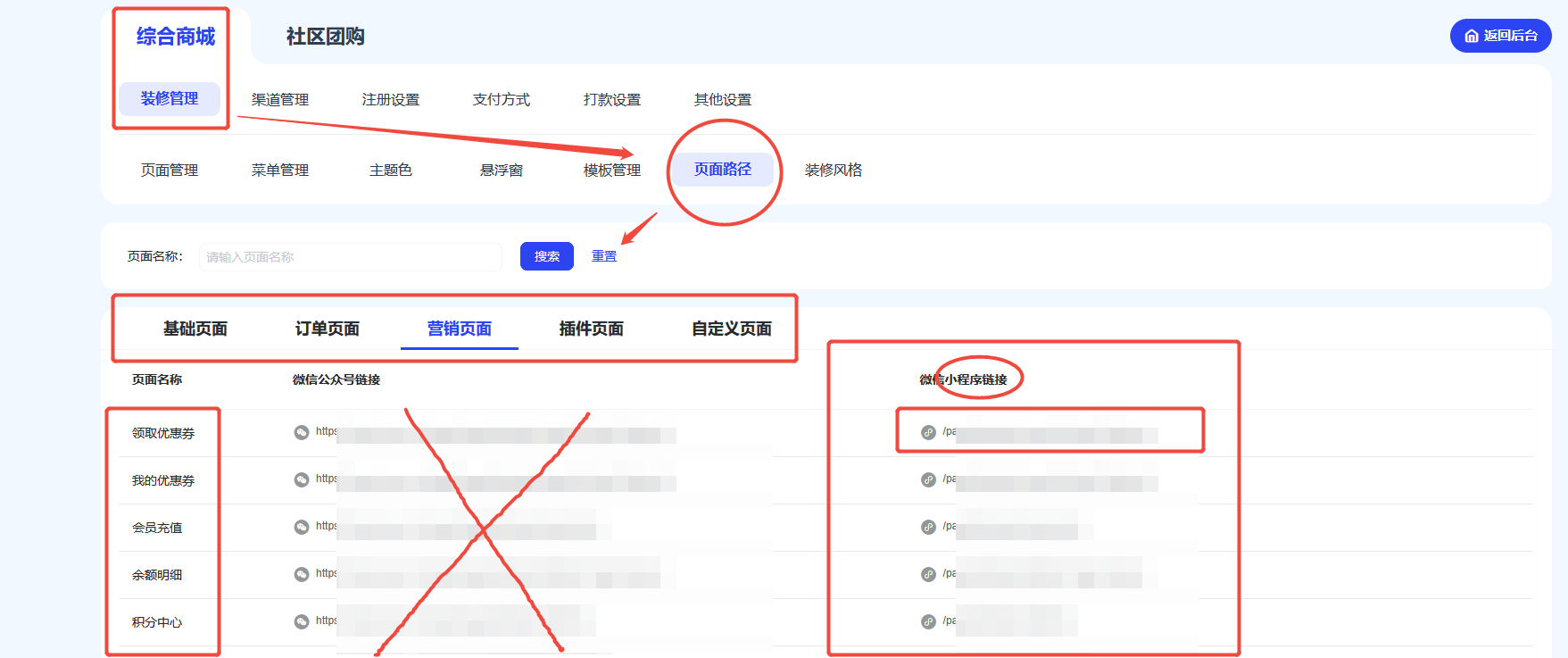Select the 插件页面 tab
Image resolution: width=1568 pixels, height=658 pixels.
pos(591,329)
